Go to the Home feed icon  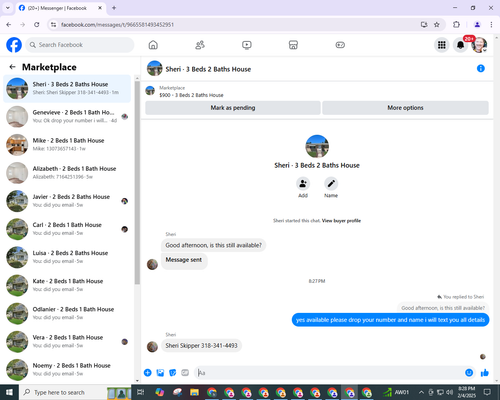153,45
